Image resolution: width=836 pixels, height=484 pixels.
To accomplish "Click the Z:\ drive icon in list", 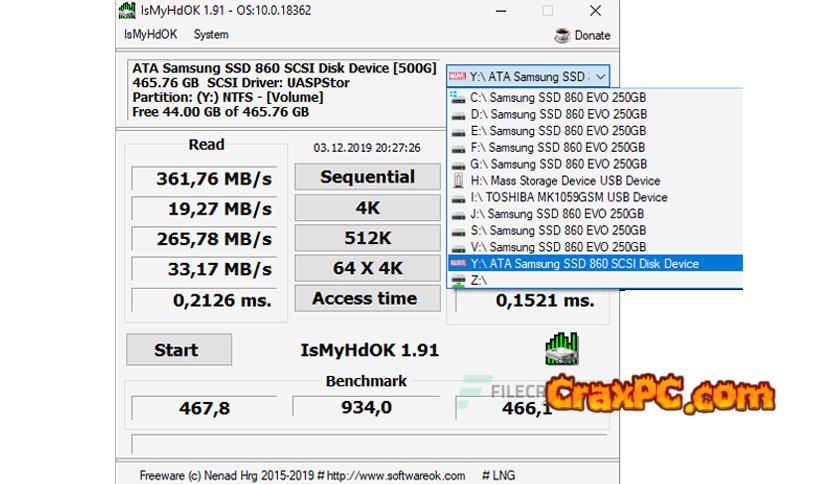I will coord(458,281).
